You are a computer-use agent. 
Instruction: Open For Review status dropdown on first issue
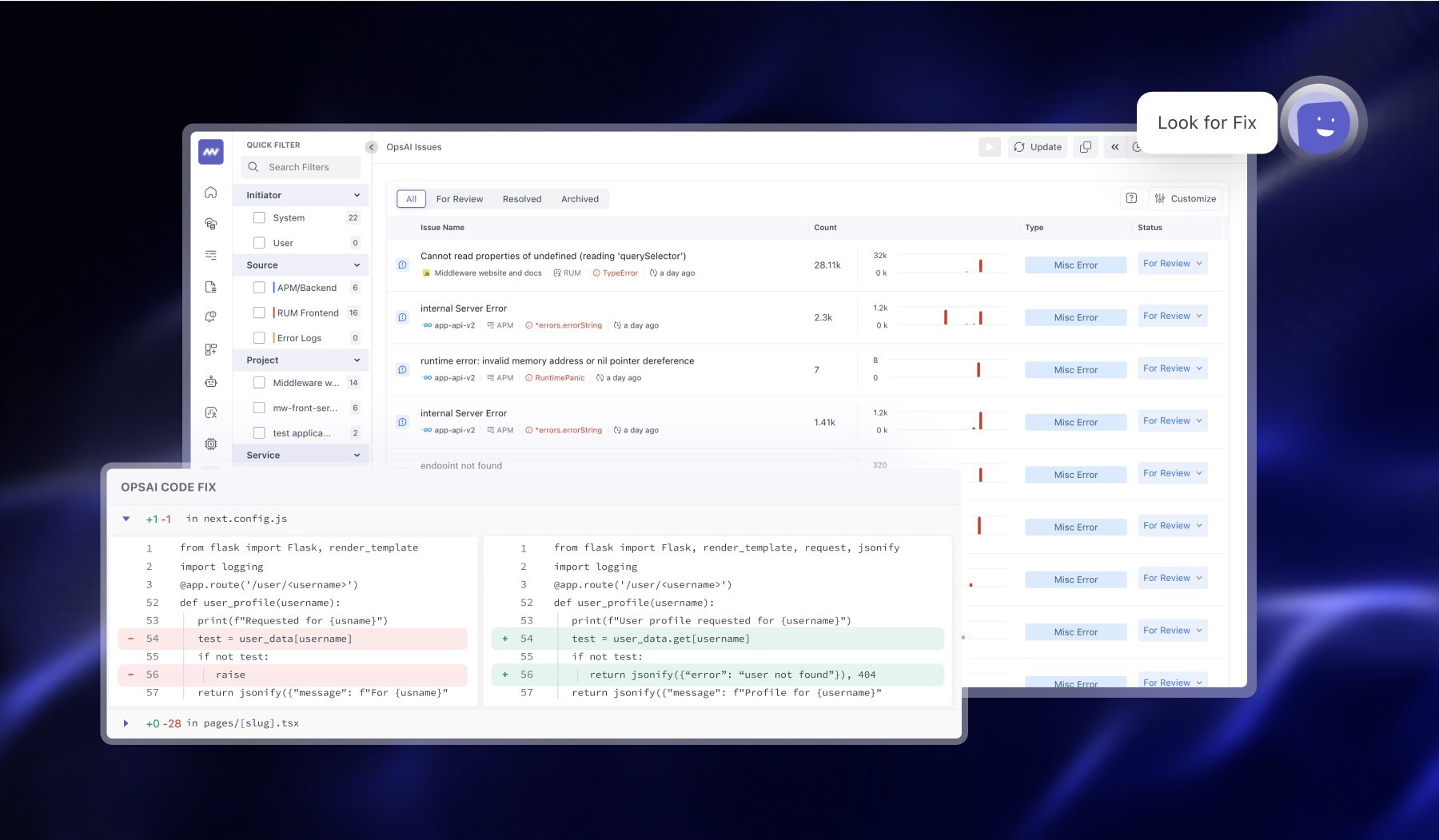pyautogui.click(x=1172, y=264)
